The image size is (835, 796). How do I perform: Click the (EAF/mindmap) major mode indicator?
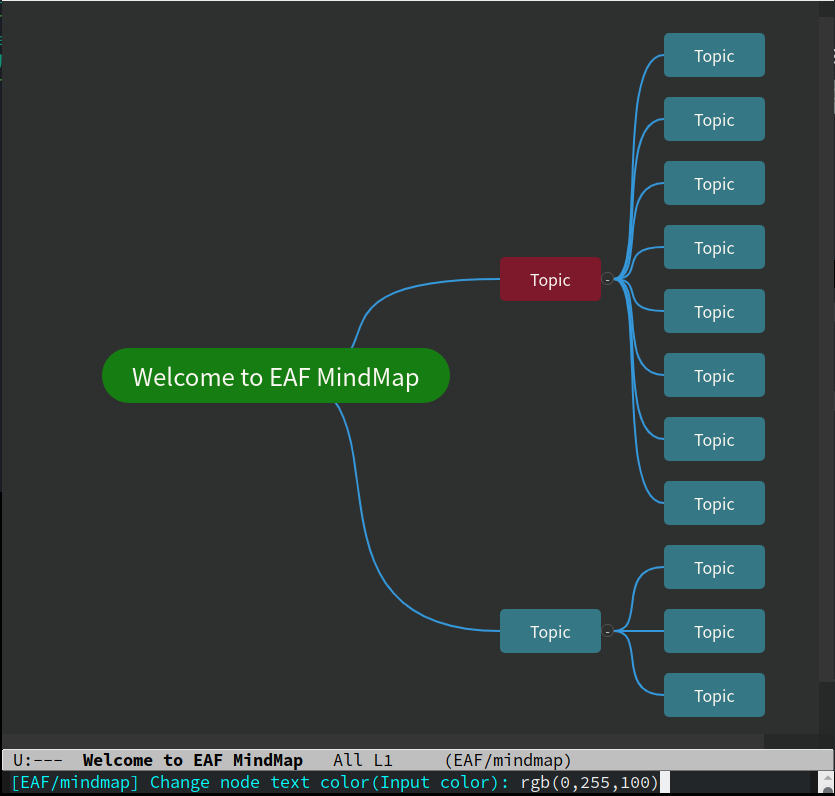(507, 760)
